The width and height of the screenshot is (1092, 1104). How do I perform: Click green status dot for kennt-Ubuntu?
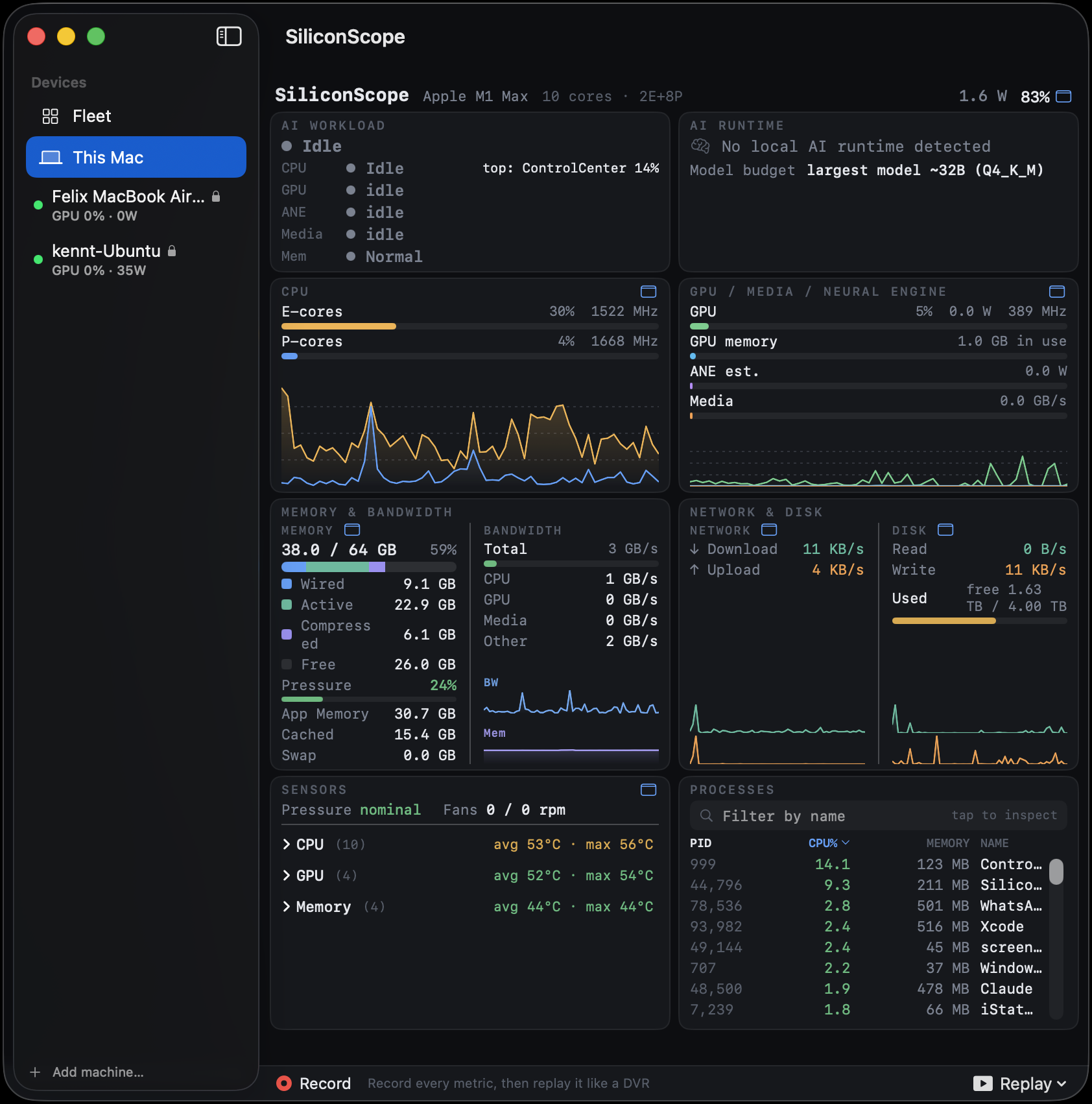click(x=38, y=259)
